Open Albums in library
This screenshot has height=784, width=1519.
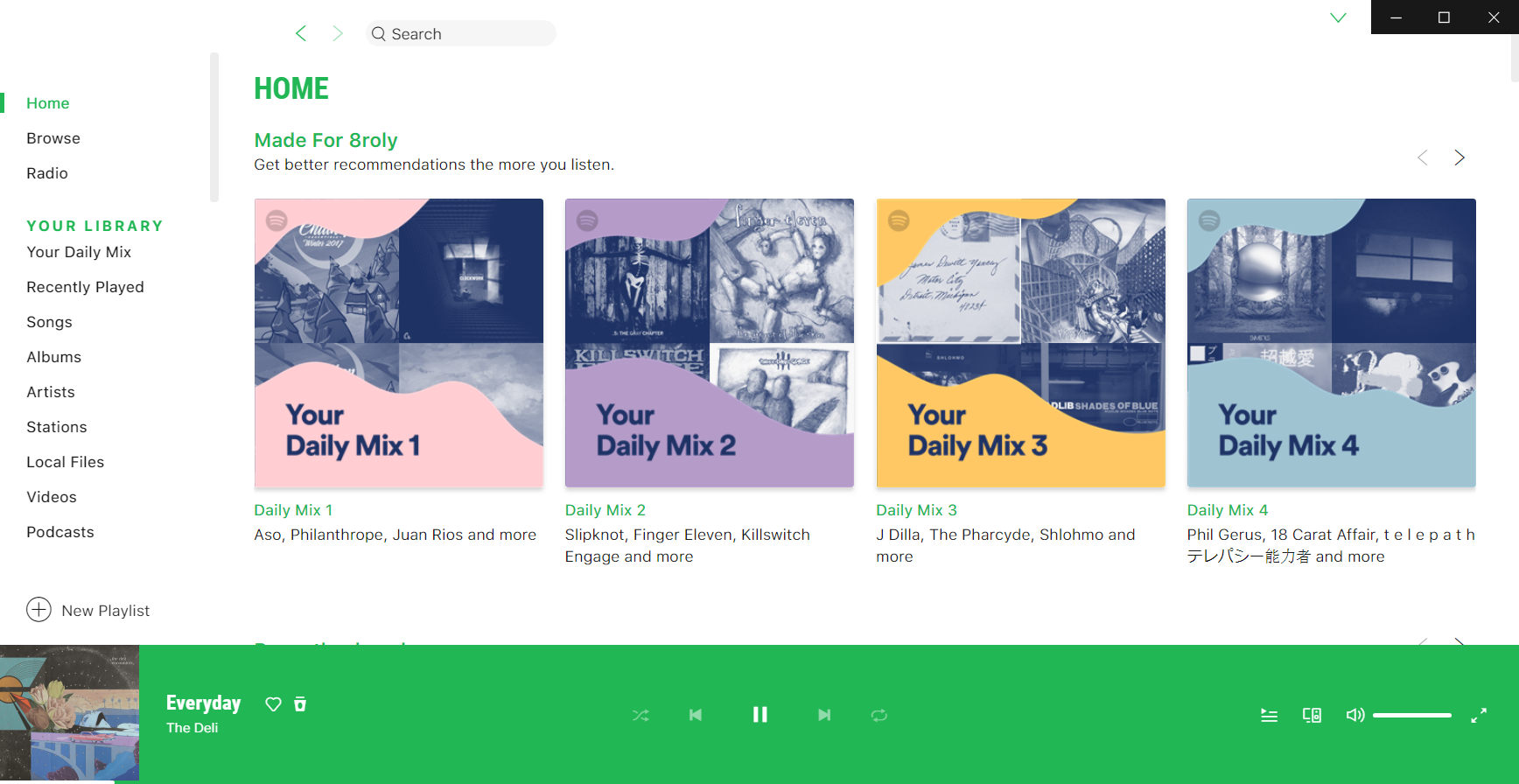click(53, 357)
